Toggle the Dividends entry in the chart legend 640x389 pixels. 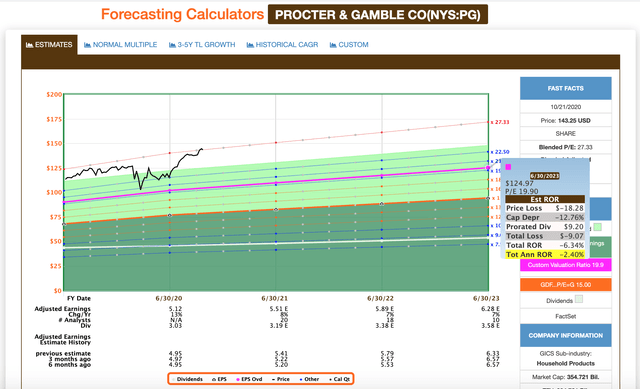pyautogui.click(x=187, y=379)
